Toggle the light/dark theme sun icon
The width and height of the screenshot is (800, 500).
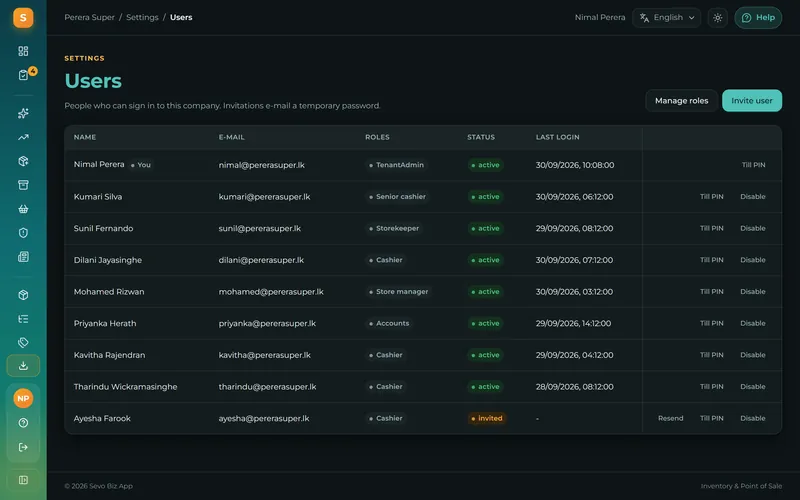coord(717,18)
